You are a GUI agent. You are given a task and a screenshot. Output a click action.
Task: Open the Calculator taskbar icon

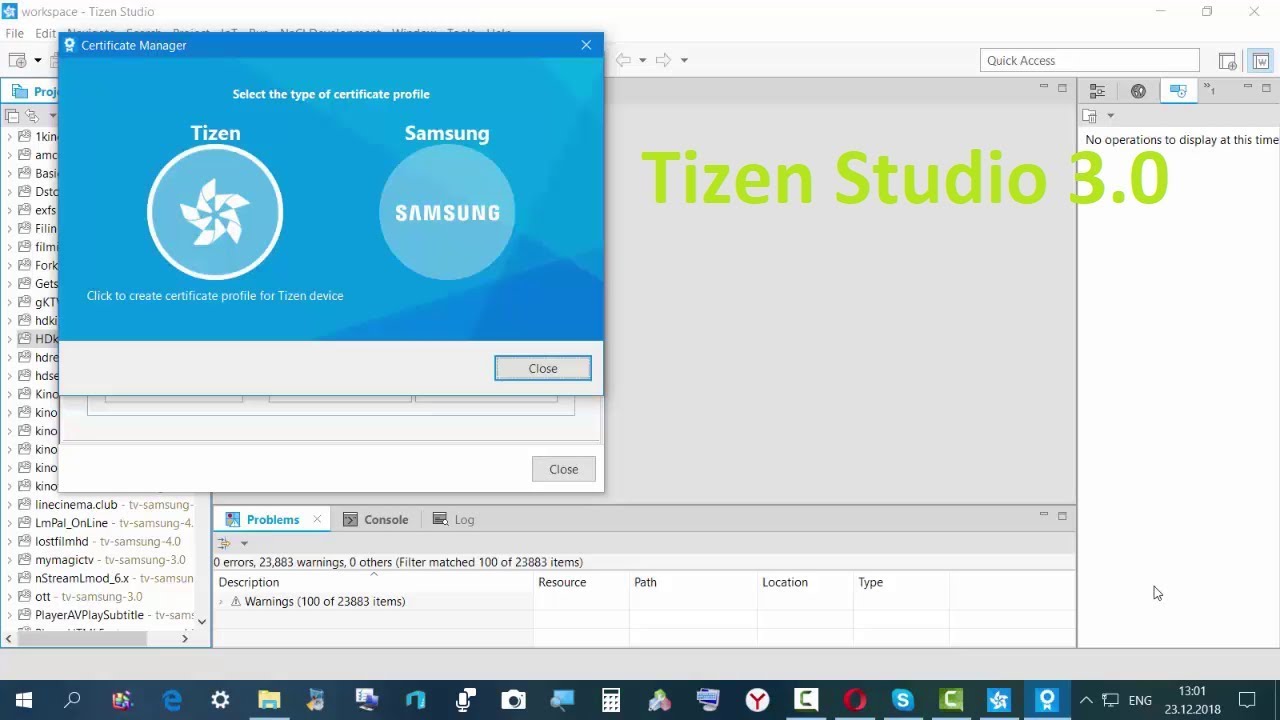(611, 700)
